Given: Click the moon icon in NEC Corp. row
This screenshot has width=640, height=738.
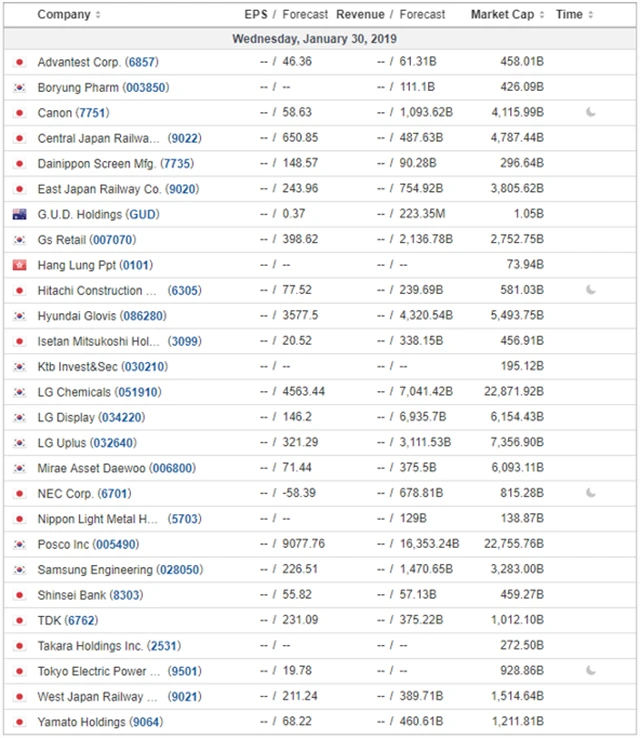Looking at the screenshot, I should (x=591, y=493).
